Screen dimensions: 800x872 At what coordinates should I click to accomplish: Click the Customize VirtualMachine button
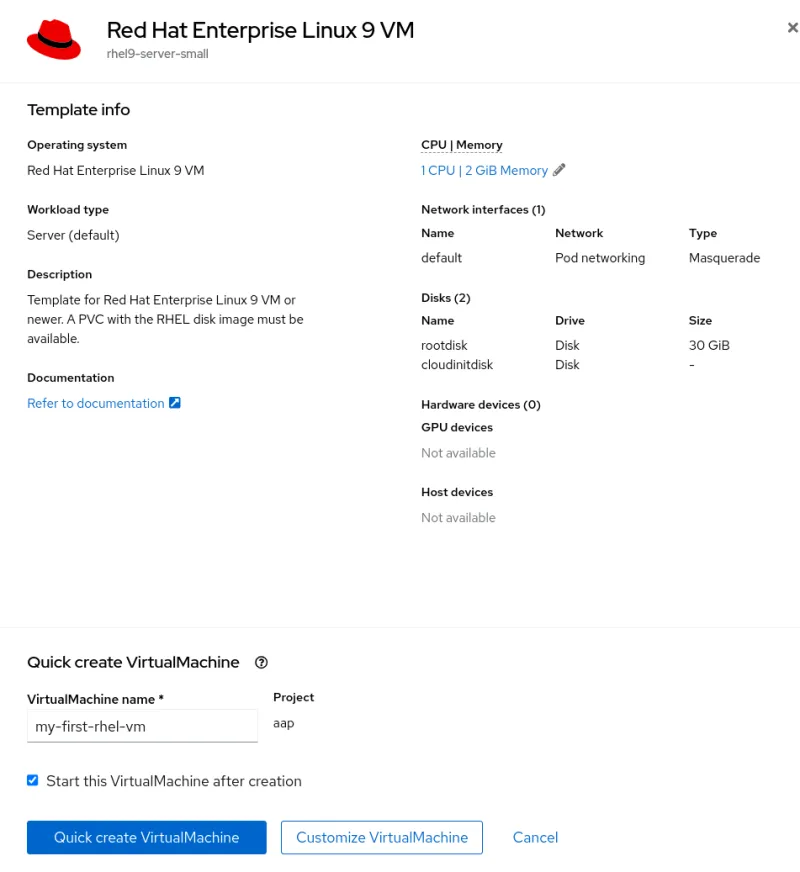tap(381, 838)
